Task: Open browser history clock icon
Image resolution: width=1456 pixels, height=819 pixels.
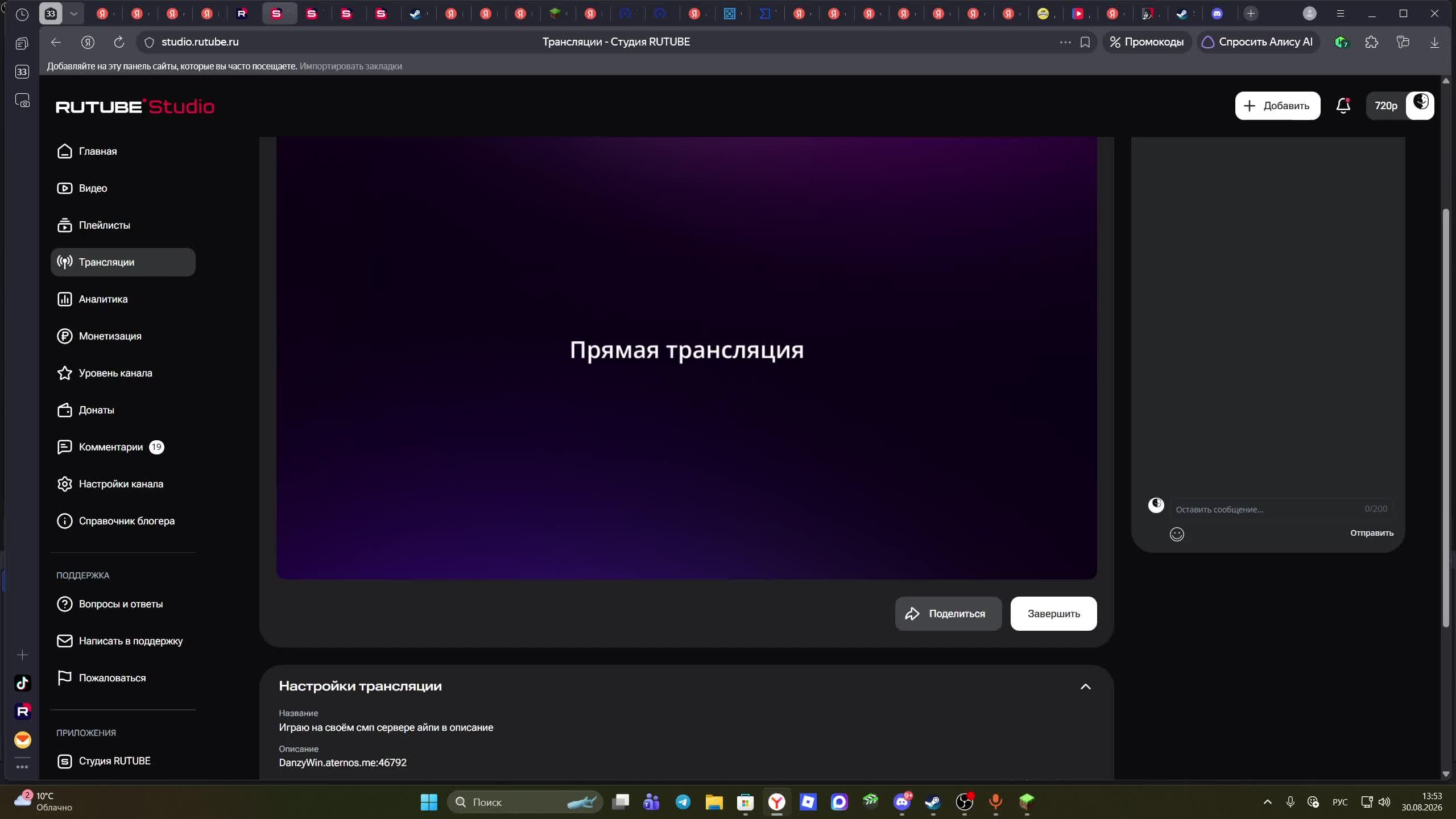Action: (22, 15)
